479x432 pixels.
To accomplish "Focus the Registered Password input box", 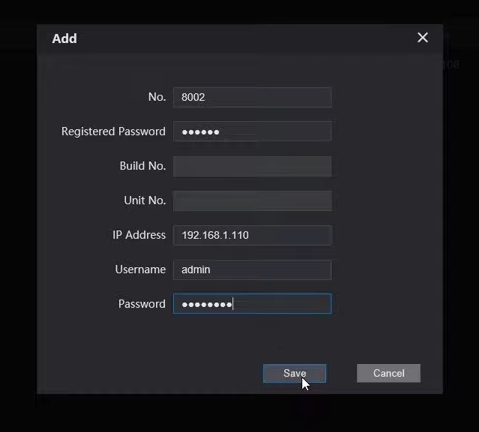I will 252,132.
